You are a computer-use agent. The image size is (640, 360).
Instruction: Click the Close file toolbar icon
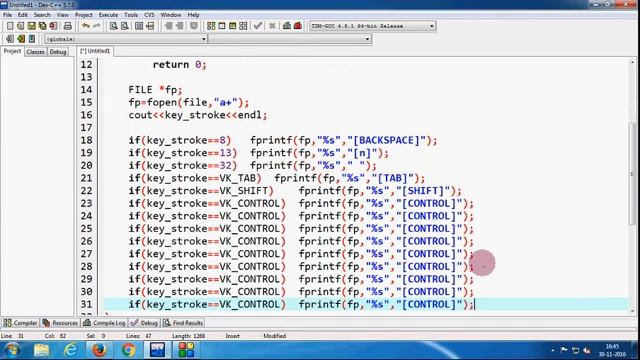53,26
